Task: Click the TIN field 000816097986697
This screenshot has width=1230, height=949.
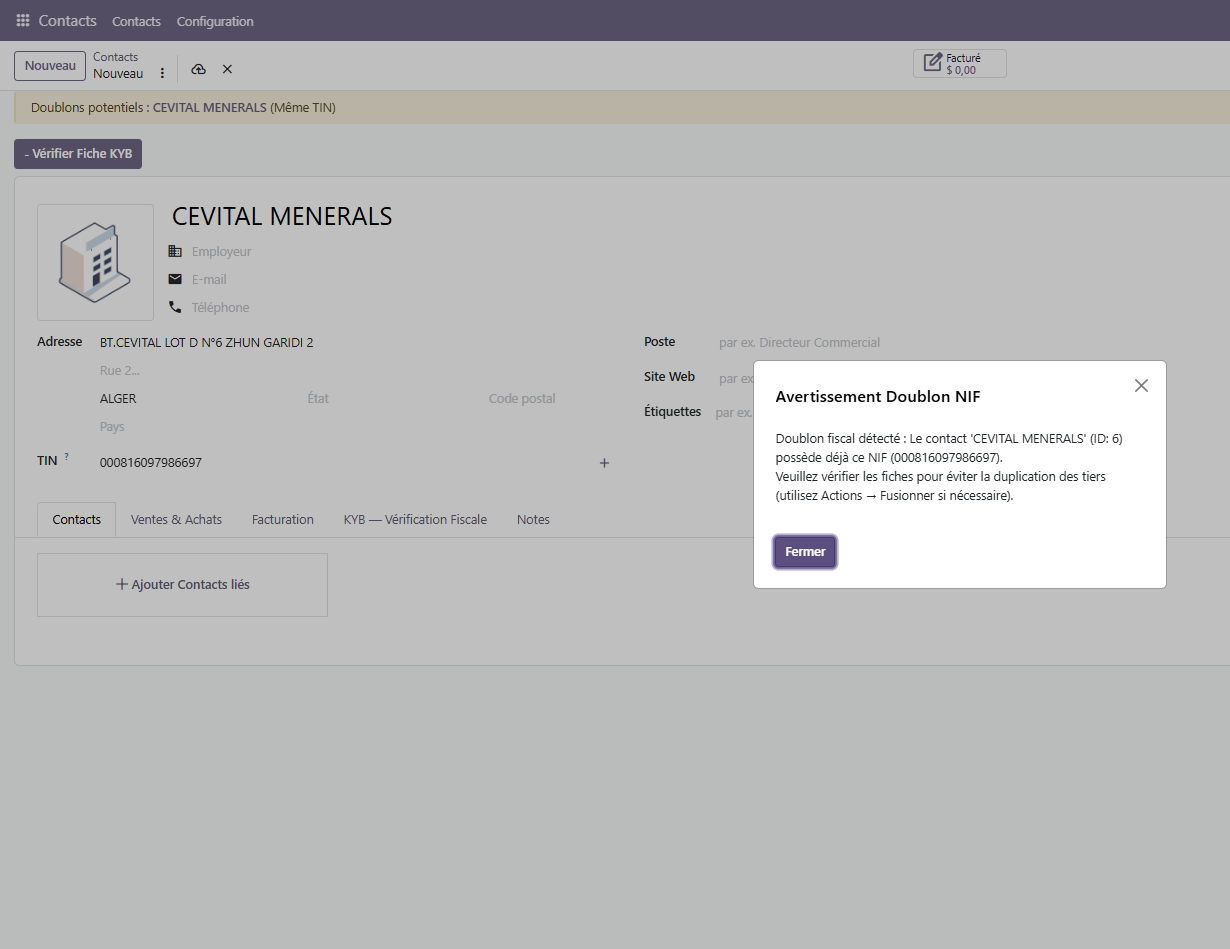Action: (345, 463)
